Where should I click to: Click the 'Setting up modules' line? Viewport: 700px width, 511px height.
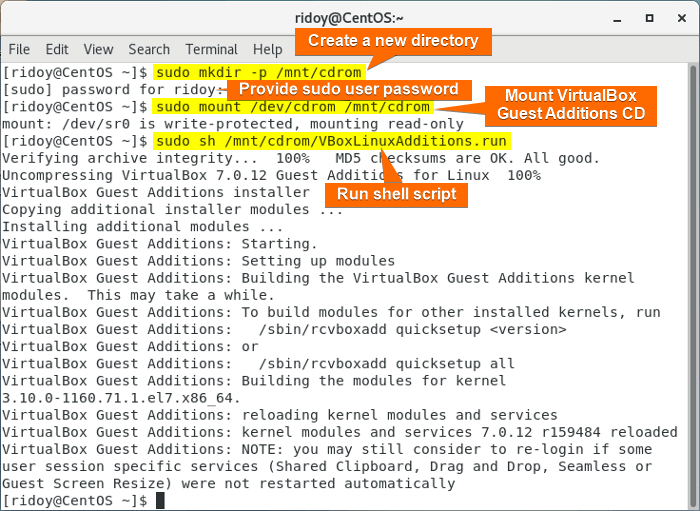199,261
